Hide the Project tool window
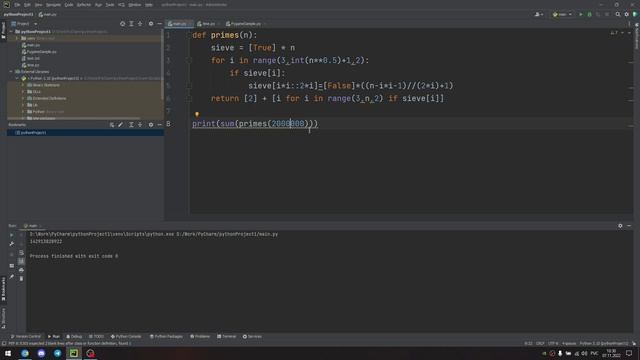Screen dimensions: 640x360 160,24
